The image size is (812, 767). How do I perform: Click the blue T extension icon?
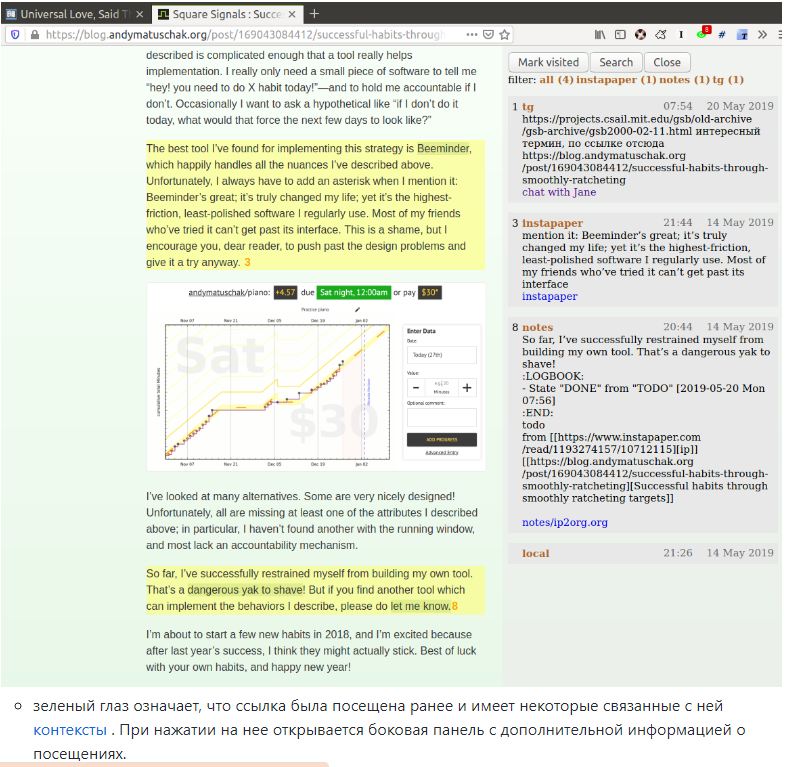[x=742, y=35]
